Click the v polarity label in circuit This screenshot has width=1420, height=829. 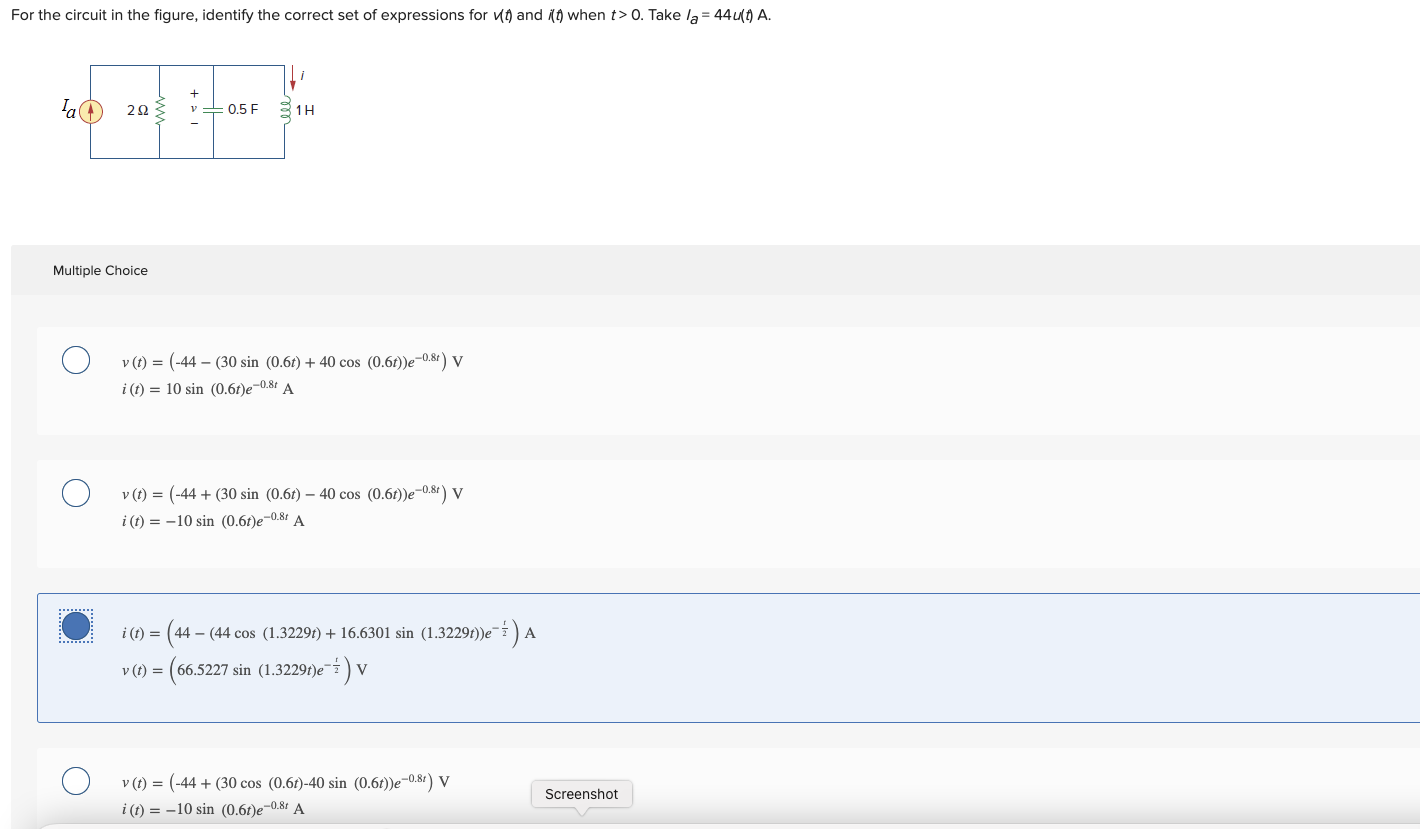(194, 109)
